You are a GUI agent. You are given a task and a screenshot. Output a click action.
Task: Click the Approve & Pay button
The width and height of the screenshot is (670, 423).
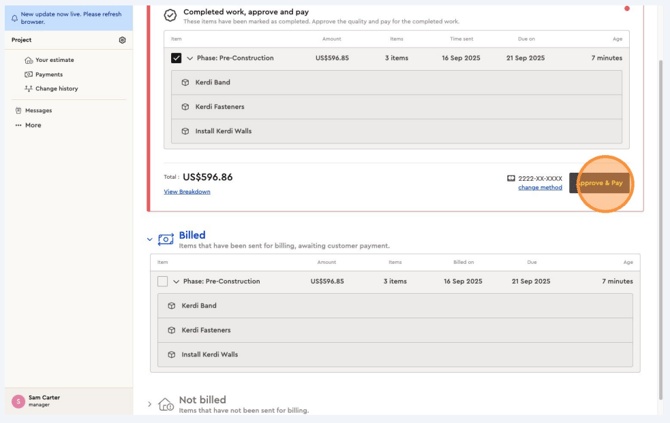(x=600, y=183)
